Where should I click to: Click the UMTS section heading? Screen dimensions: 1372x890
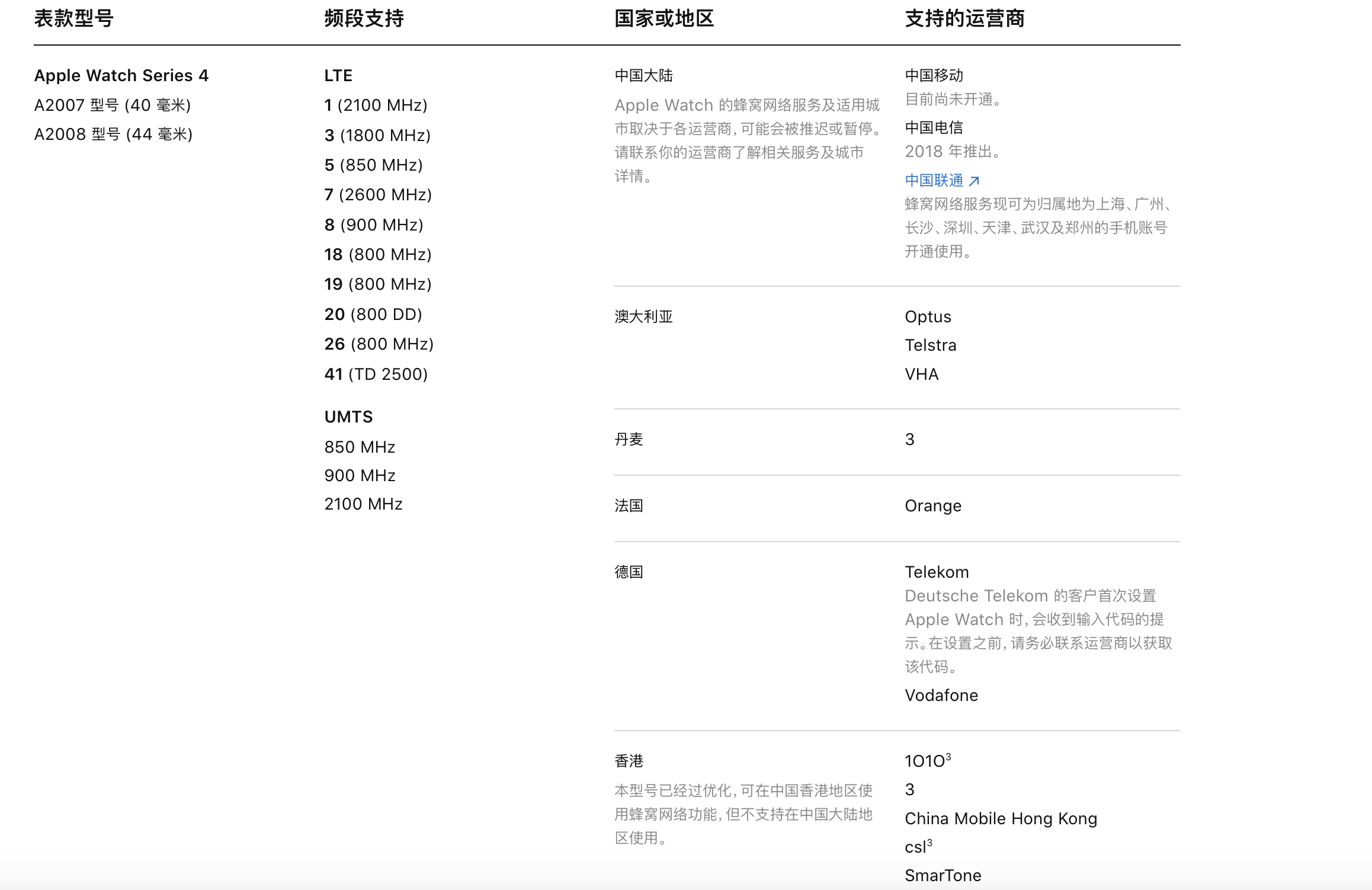coord(348,417)
